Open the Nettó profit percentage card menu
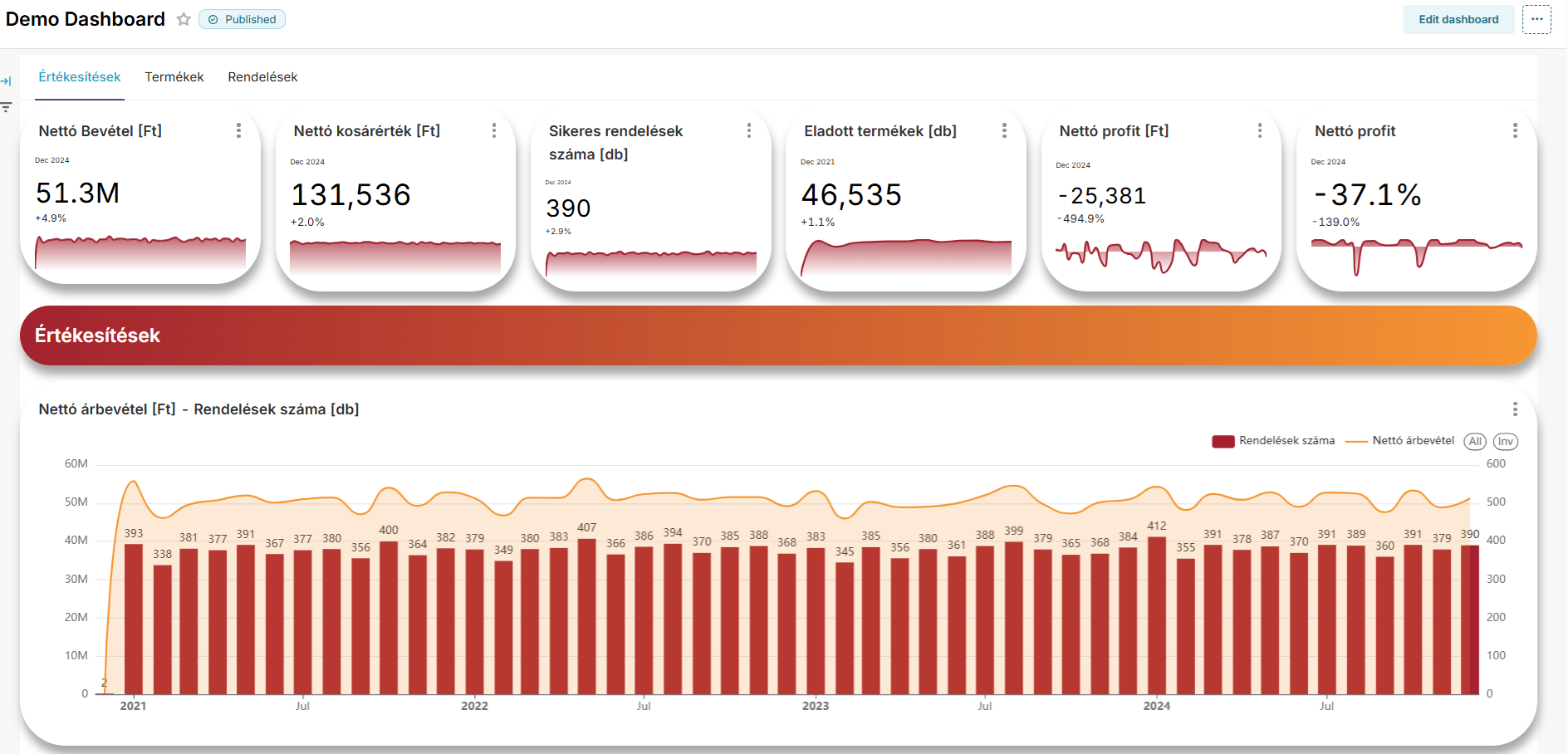This screenshot has width=1568, height=754. coord(1516,130)
